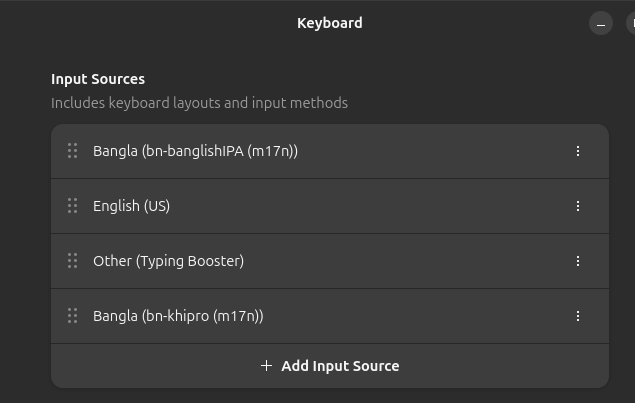The height and width of the screenshot is (403, 635).
Task: Click the partially visible window button at right edge
Action: tap(630, 23)
